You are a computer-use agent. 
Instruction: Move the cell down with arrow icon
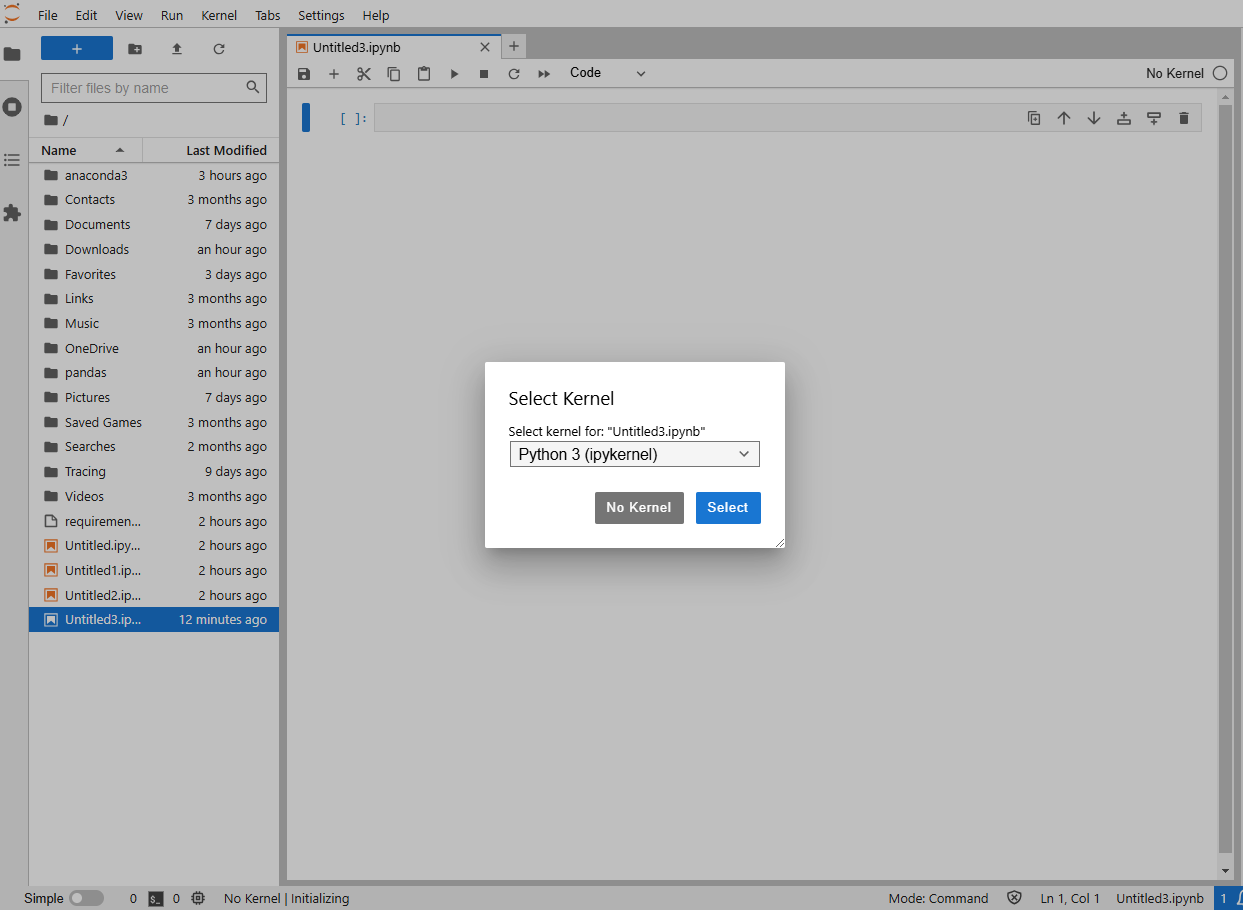point(1094,118)
